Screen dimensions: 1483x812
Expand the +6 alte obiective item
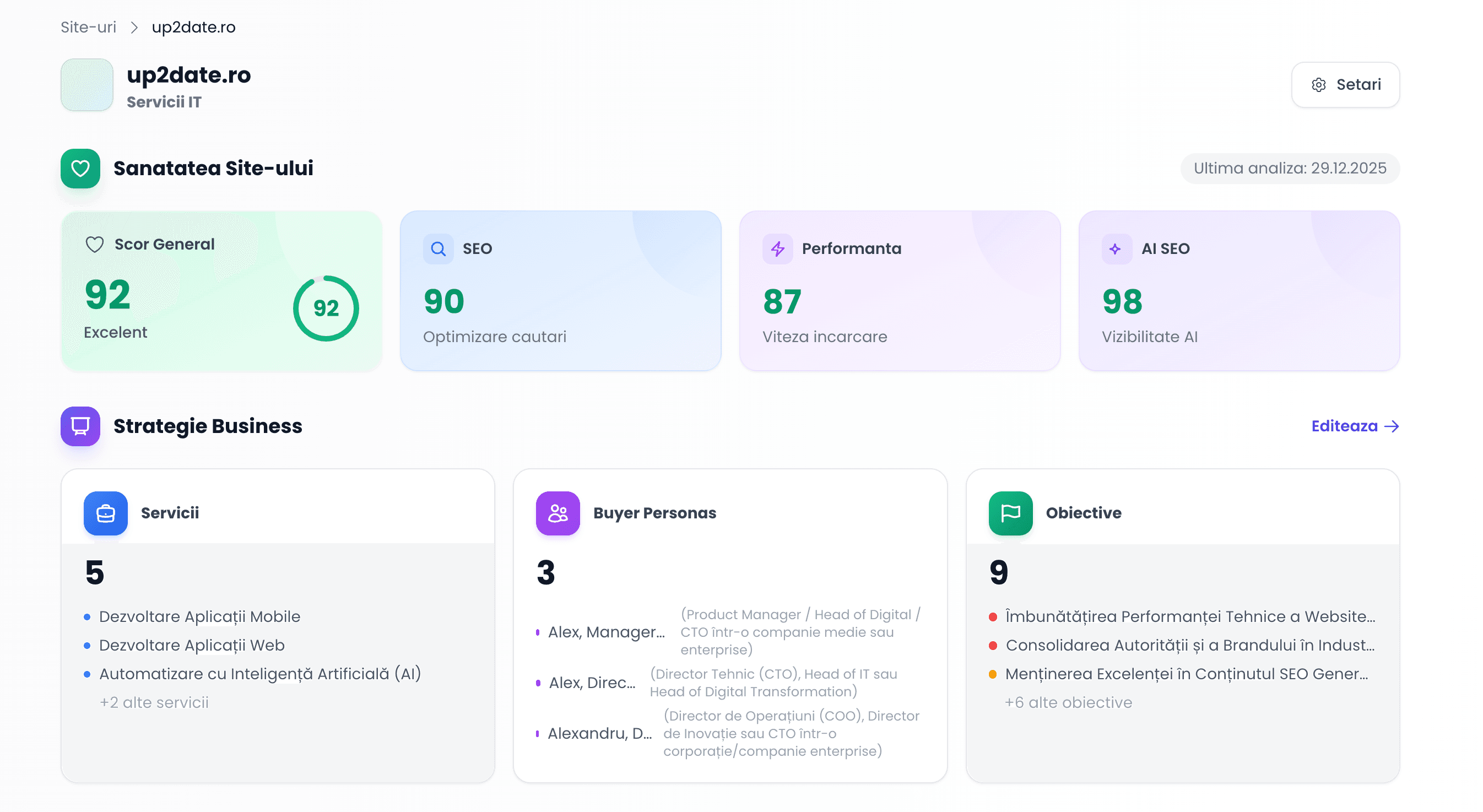pos(1068,702)
